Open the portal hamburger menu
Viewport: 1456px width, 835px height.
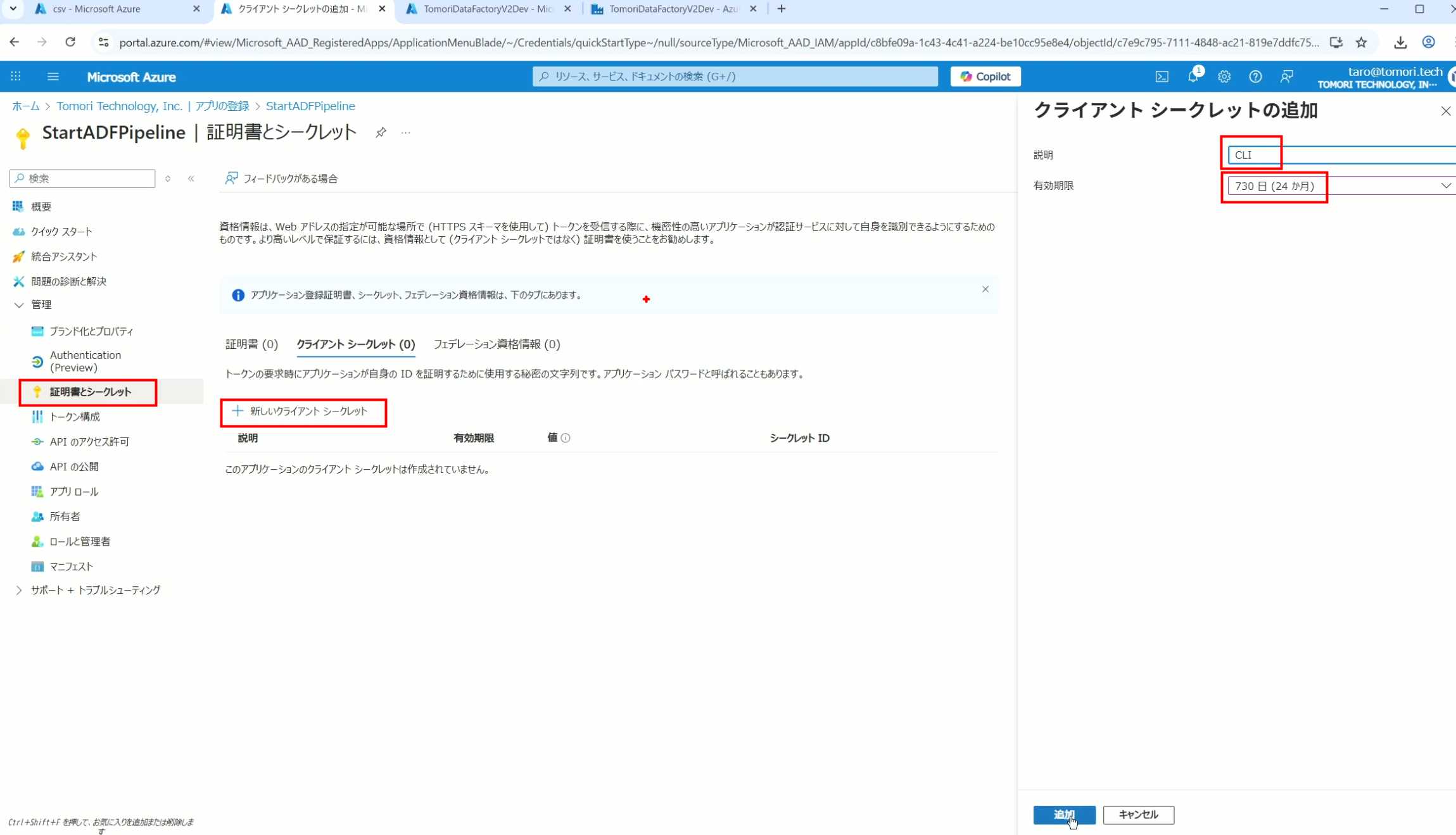(53, 77)
